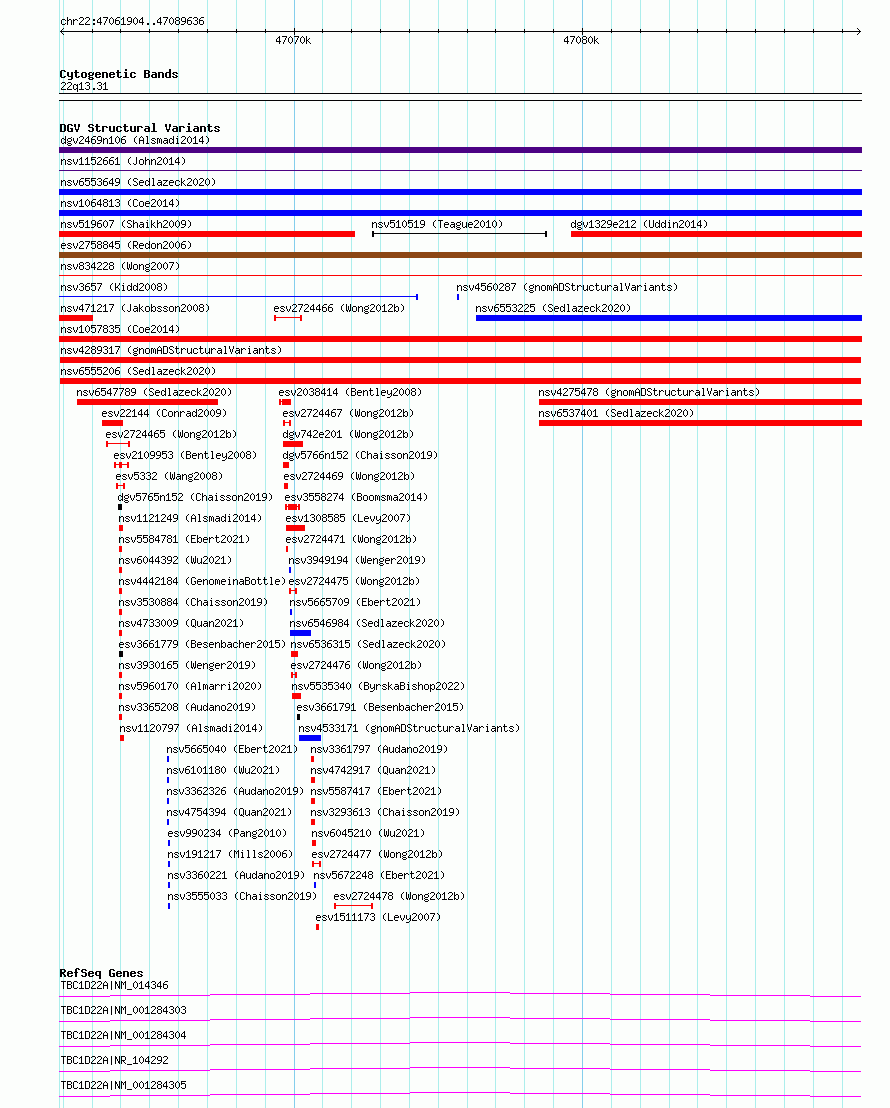Click TBC1D22A|NM_001284303 transcript label

pos(124,1010)
